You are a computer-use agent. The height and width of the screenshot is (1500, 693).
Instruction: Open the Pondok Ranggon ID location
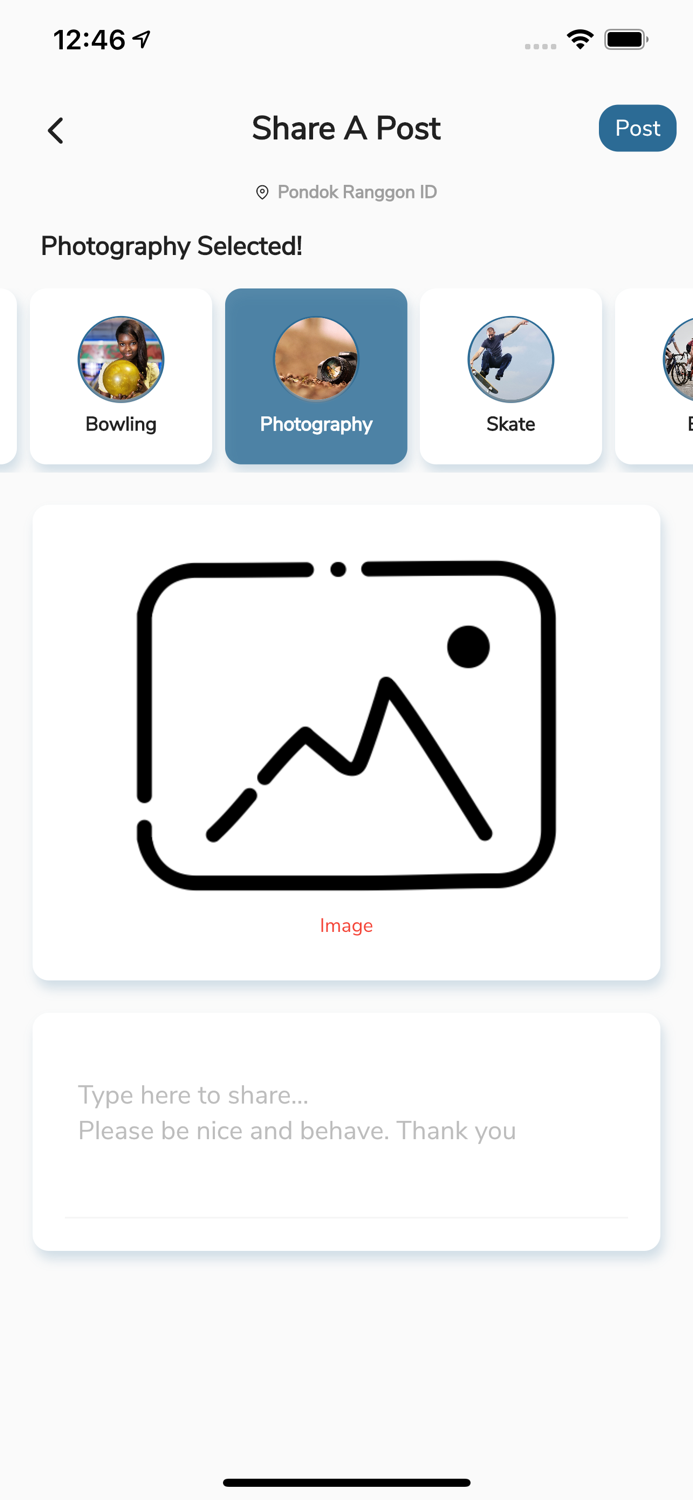(x=357, y=192)
